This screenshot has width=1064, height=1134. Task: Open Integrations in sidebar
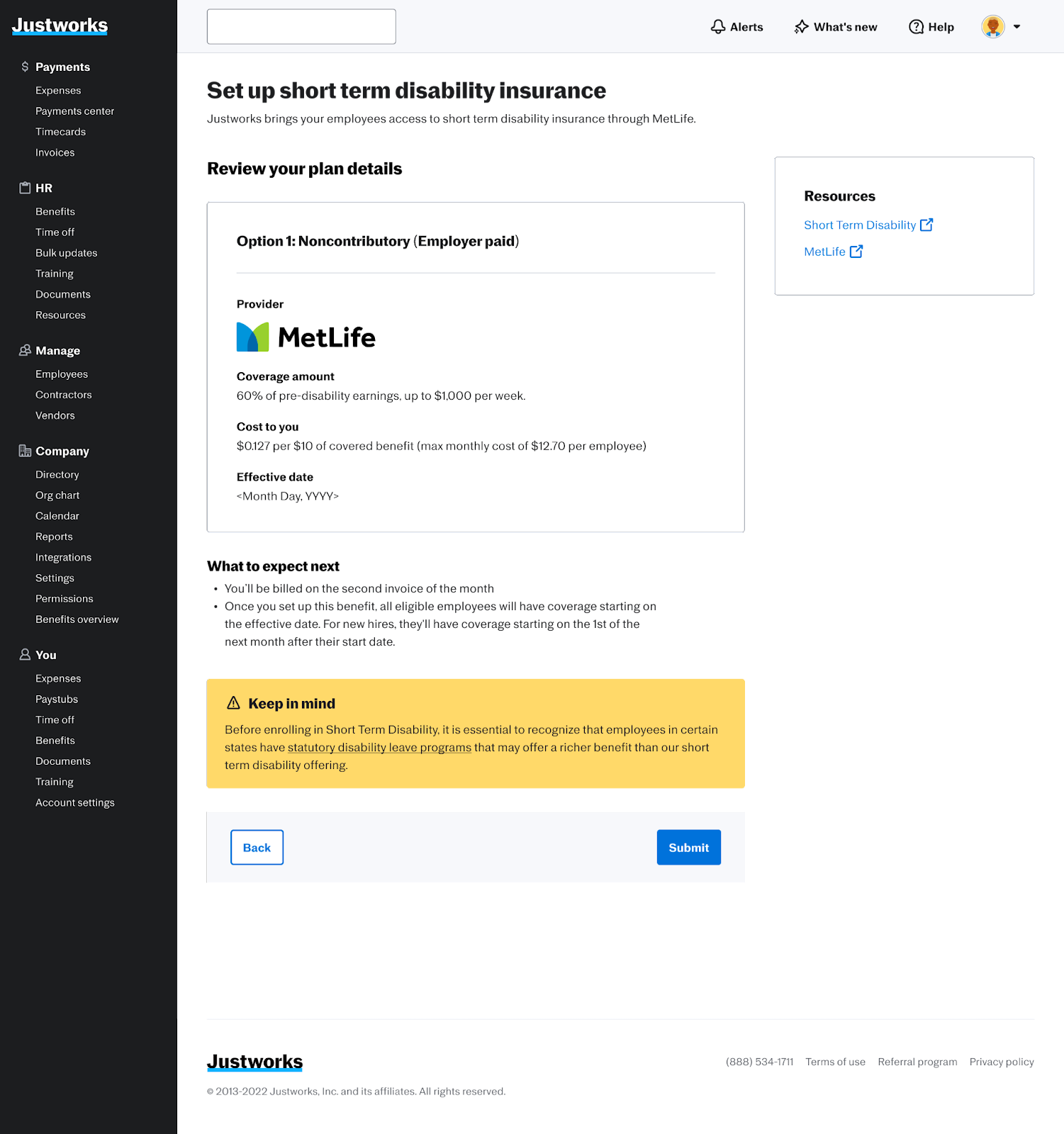63,557
